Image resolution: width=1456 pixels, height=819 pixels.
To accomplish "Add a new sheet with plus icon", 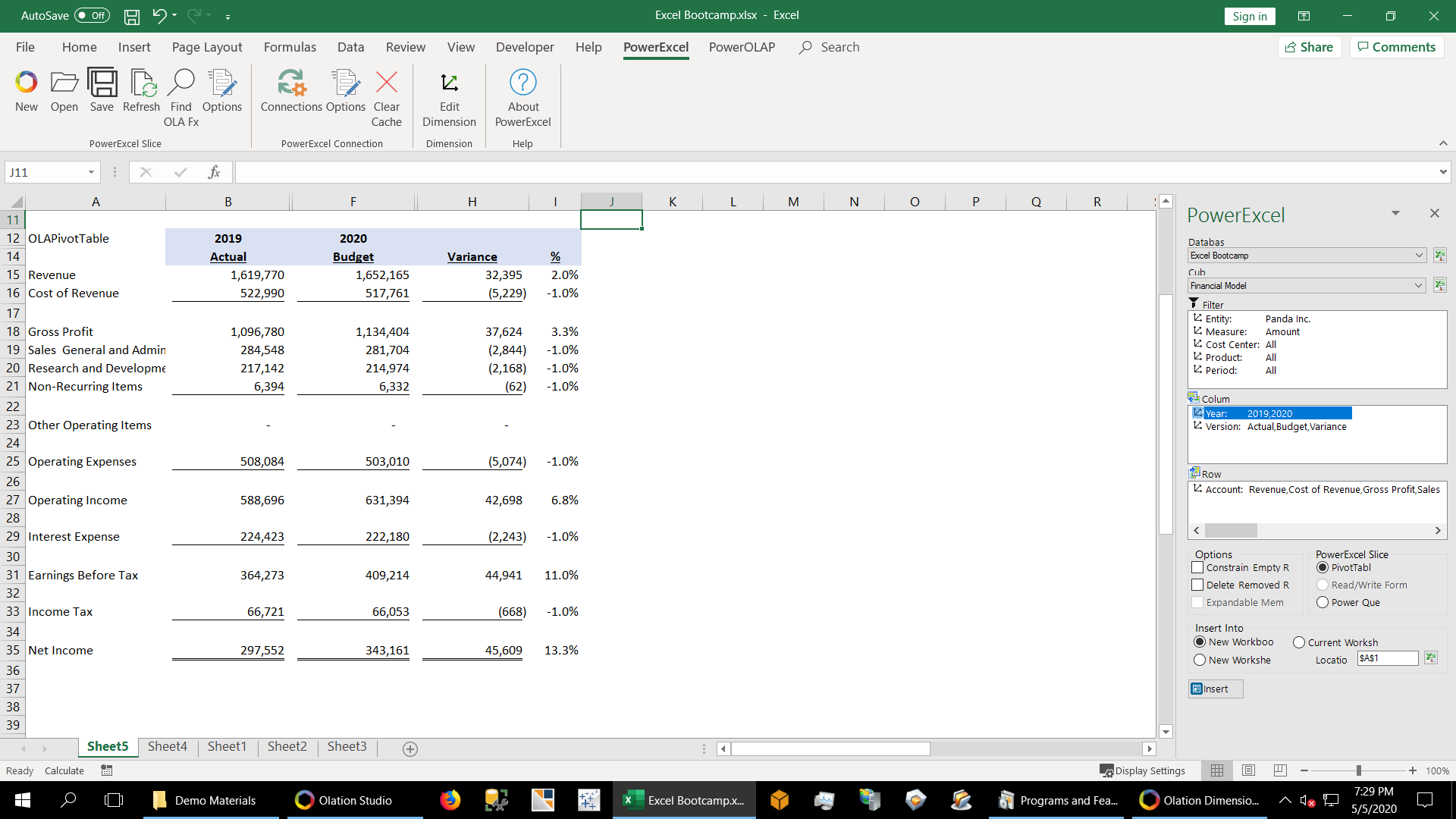I will pos(410,749).
